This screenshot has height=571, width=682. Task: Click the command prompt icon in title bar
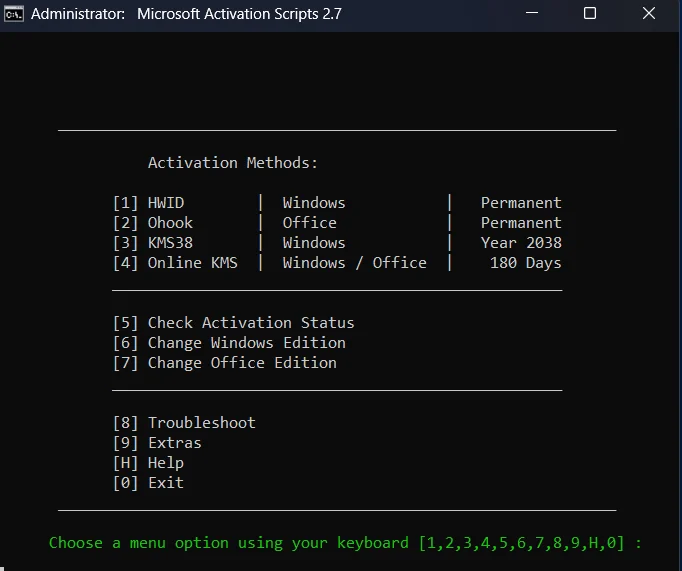(x=14, y=14)
